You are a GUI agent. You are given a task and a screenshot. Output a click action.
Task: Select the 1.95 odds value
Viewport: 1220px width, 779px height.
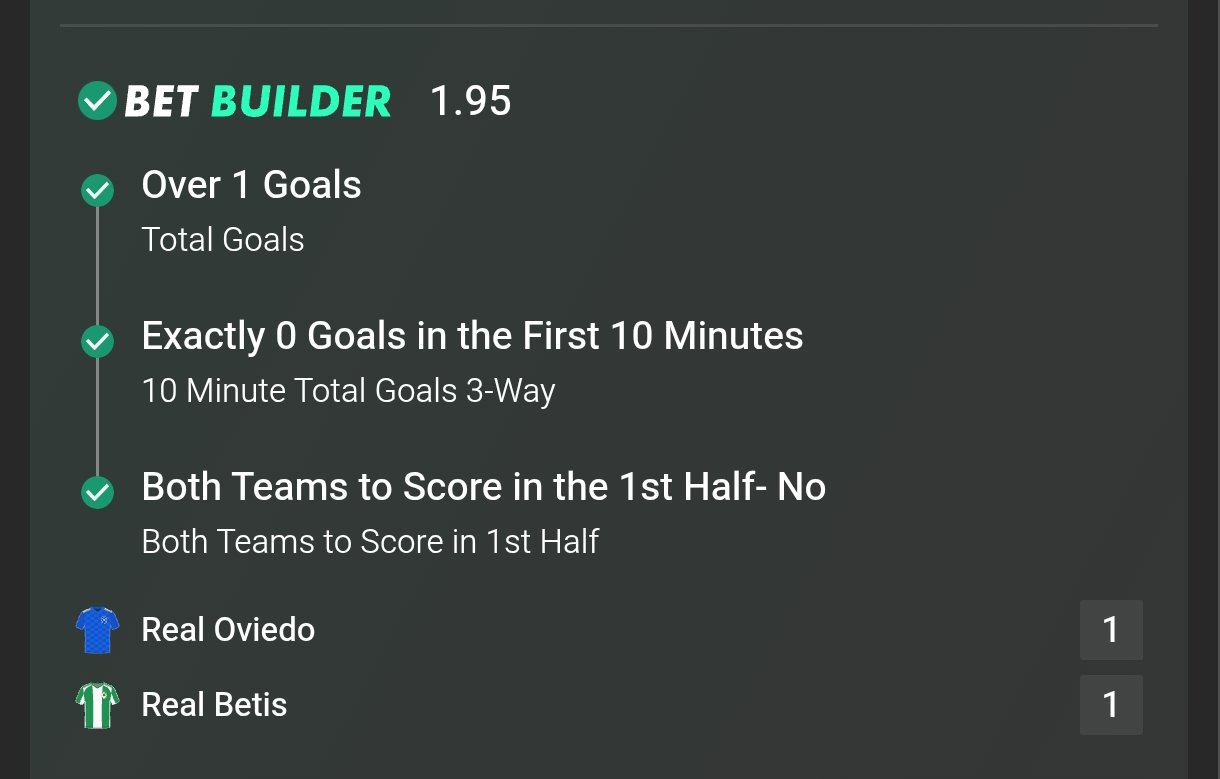(470, 101)
